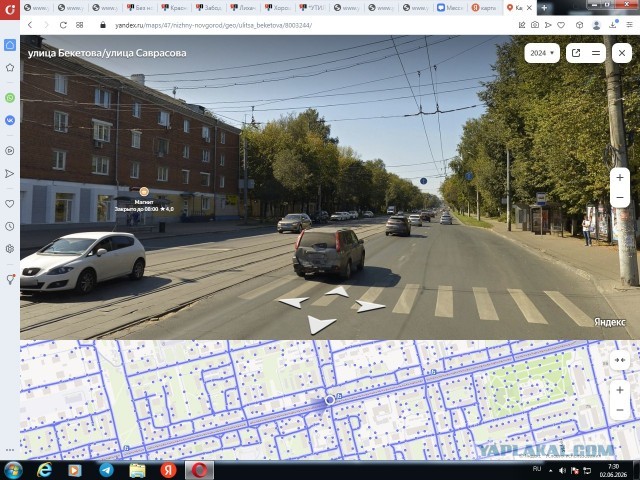640x480 pixels.
Task: Reload the current page
Action: tap(63, 25)
